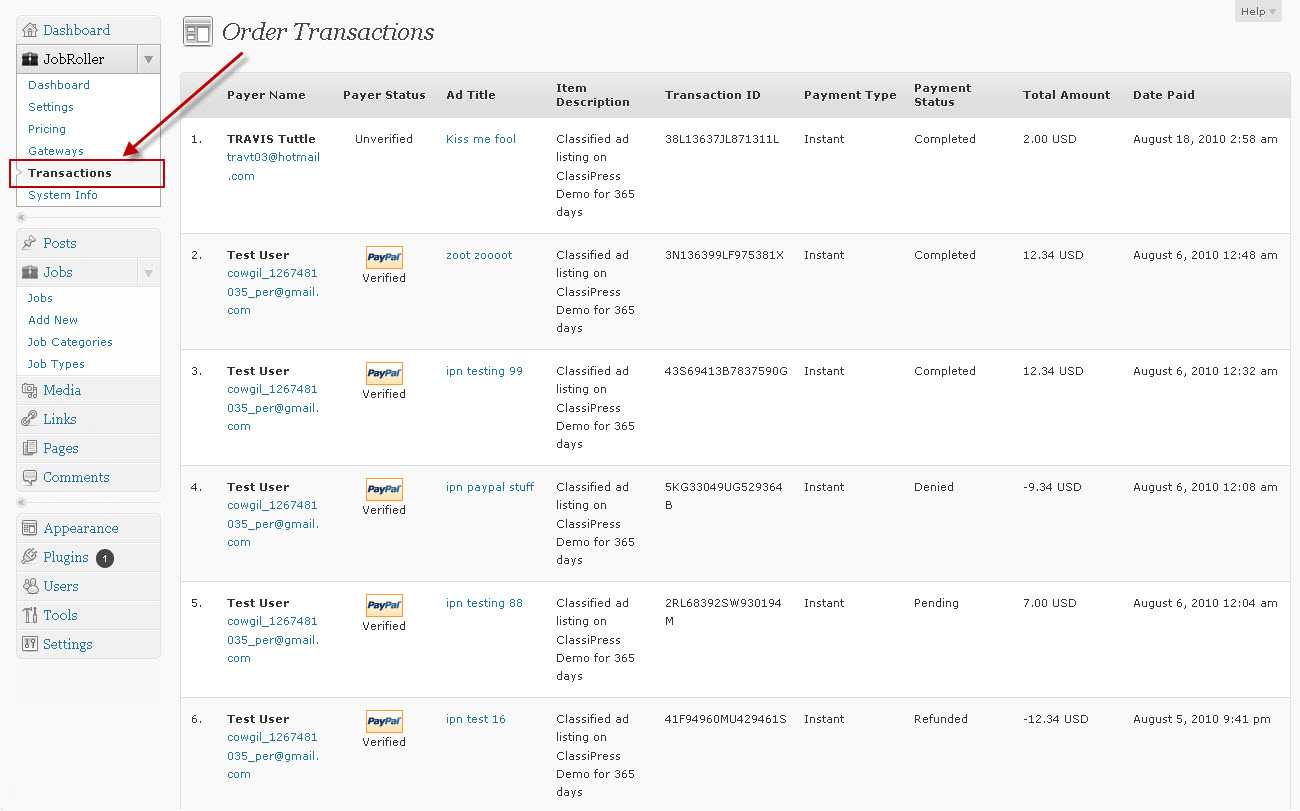Click the -12.34 USD amount
Screen dimensions: 1300x811
(1054, 719)
